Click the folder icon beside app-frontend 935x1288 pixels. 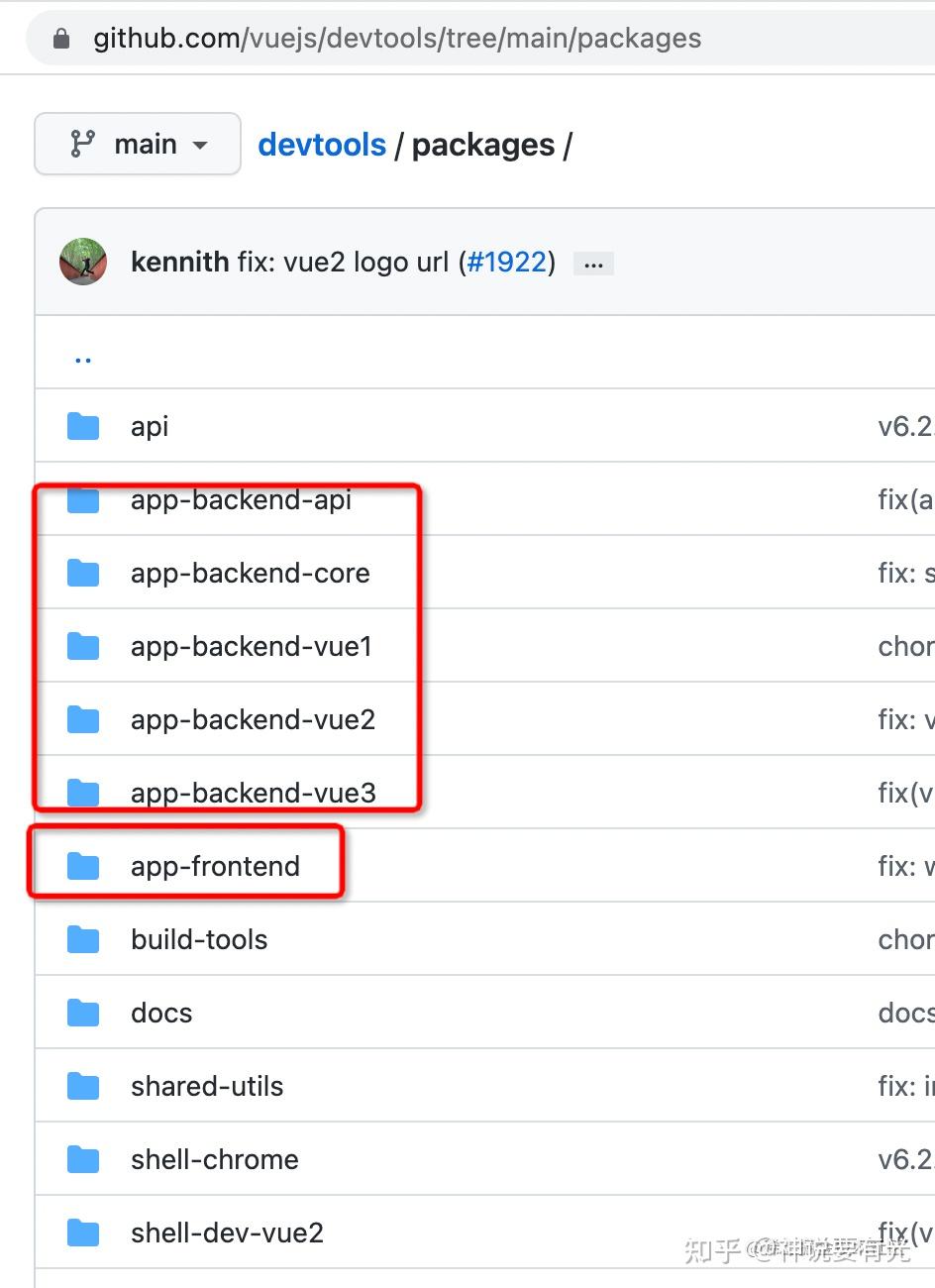tap(83, 866)
